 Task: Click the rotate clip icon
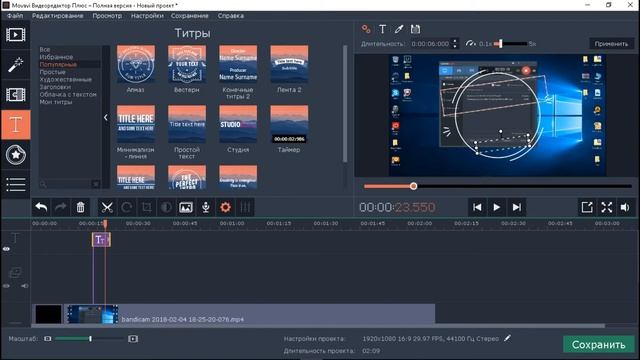point(127,207)
